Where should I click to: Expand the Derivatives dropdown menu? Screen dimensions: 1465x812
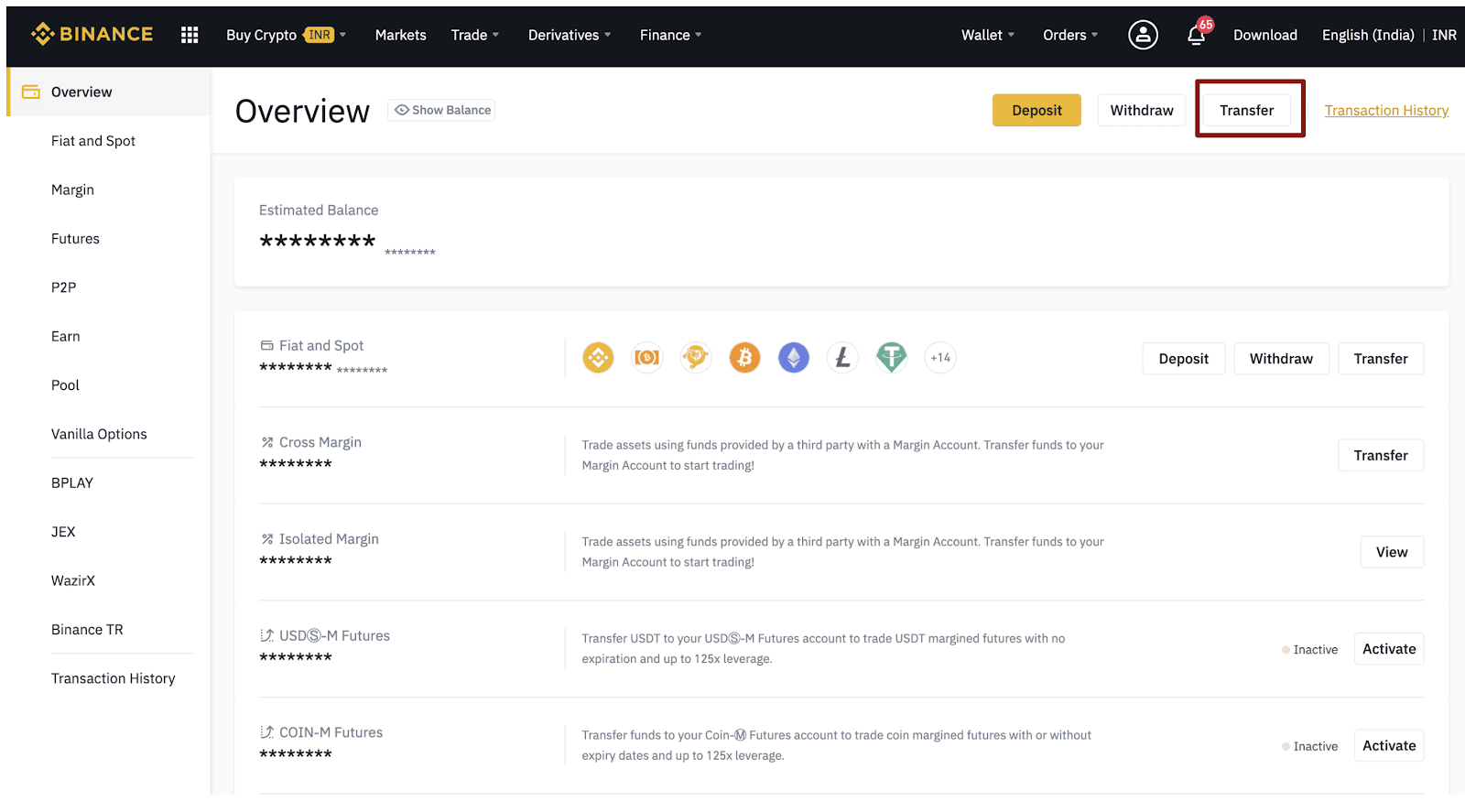570,35
